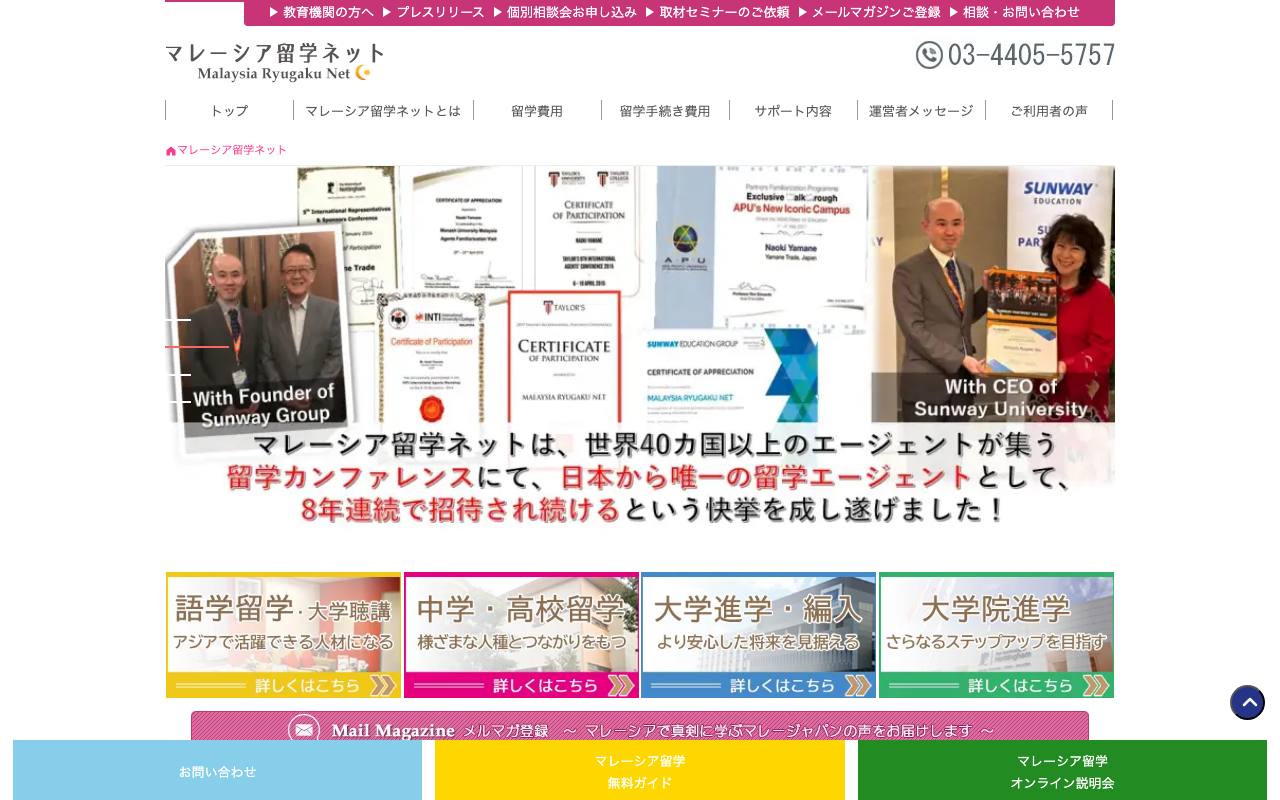The image size is (1280, 800).
Task: Click the scroll-to-top arrow icon
Action: 1247,703
